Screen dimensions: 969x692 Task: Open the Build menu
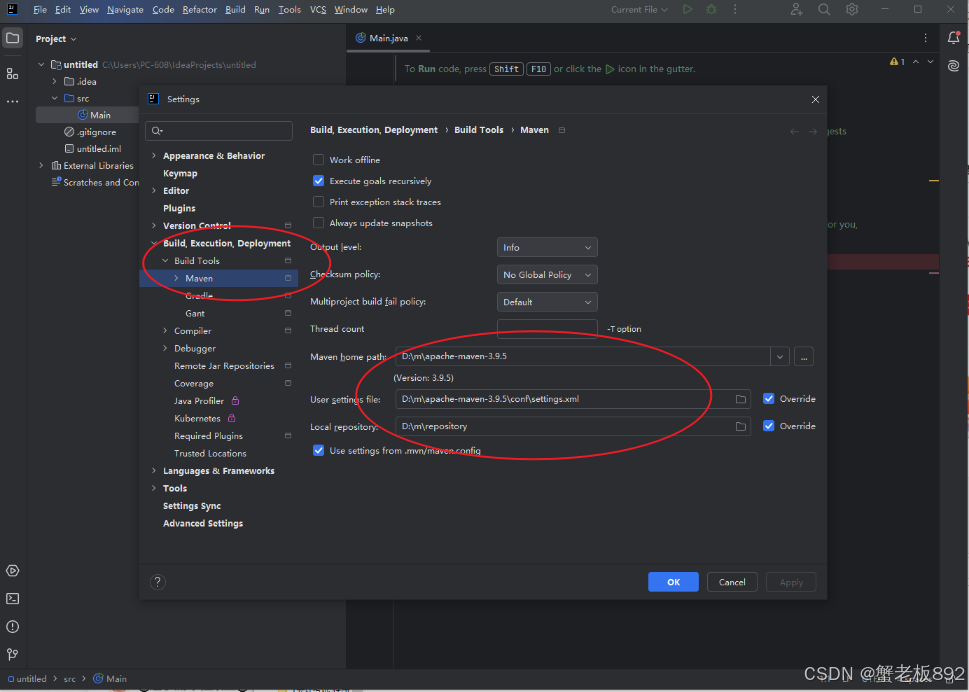point(235,9)
